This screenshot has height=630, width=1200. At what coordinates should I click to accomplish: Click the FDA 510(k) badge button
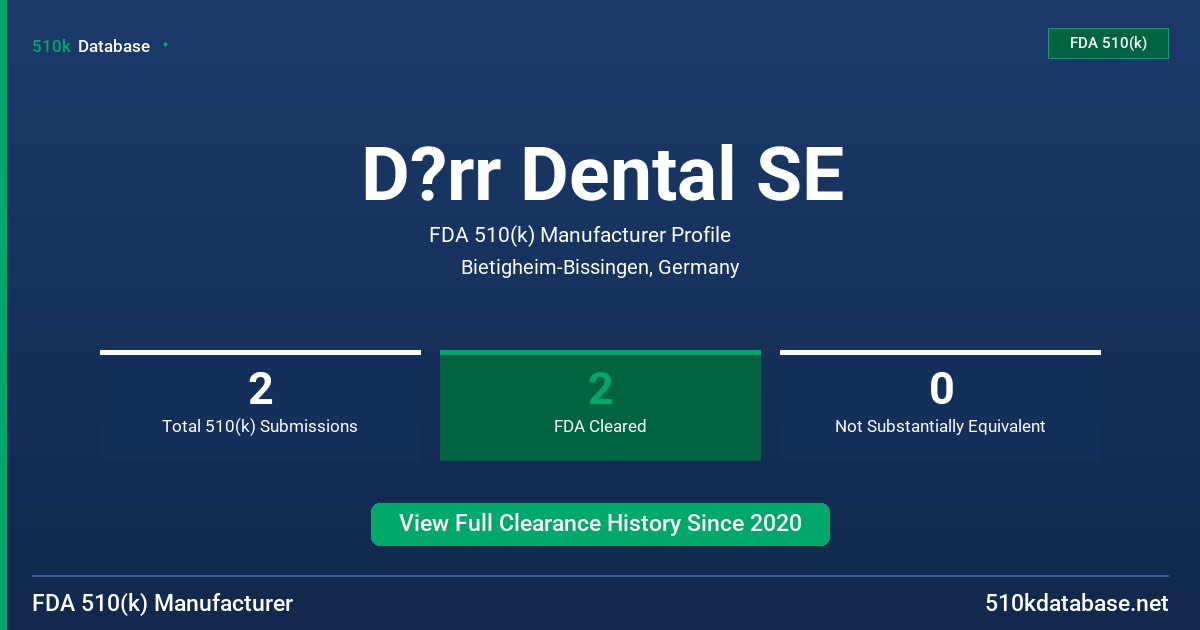click(1108, 43)
